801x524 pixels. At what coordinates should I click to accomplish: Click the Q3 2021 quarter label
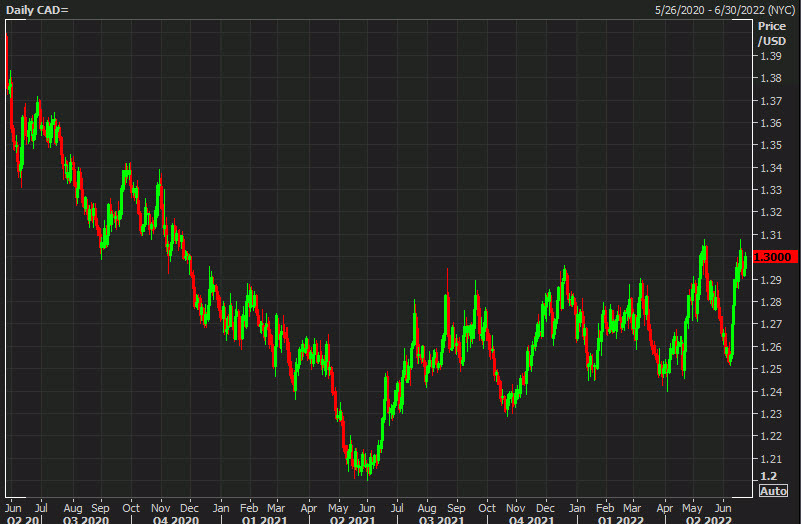click(441, 520)
